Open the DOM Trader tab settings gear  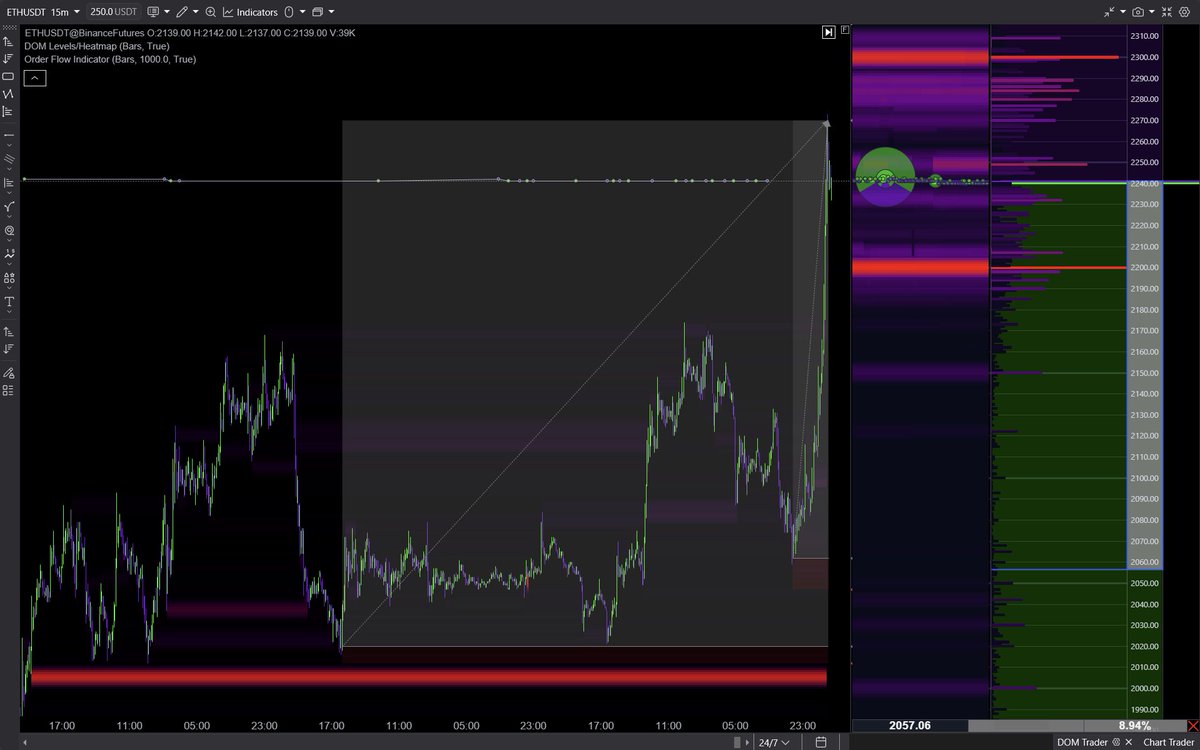[x=1115, y=742]
